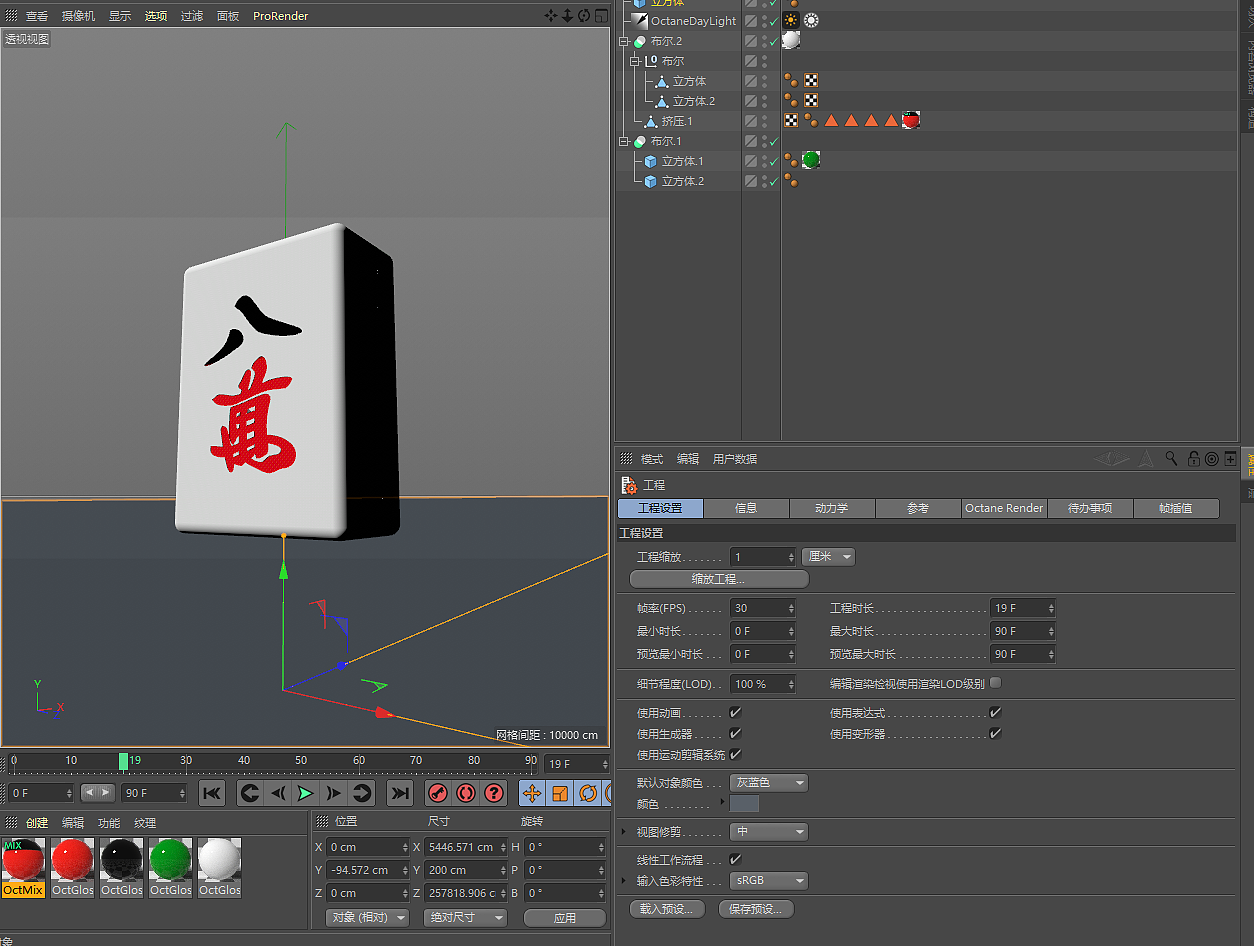
Task: Click white material tag on 布尔.2
Action: coord(791,40)
